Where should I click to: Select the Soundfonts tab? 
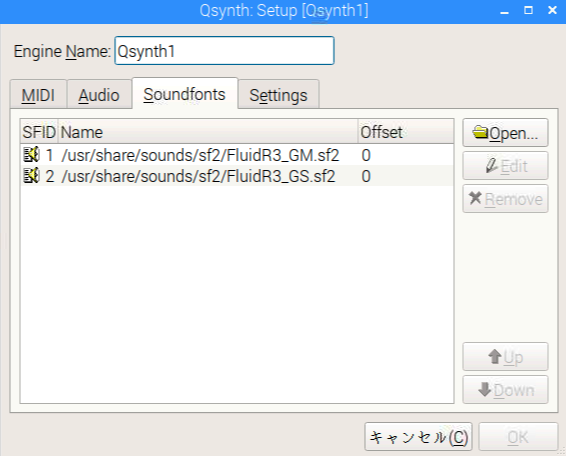tap(185, 94)
